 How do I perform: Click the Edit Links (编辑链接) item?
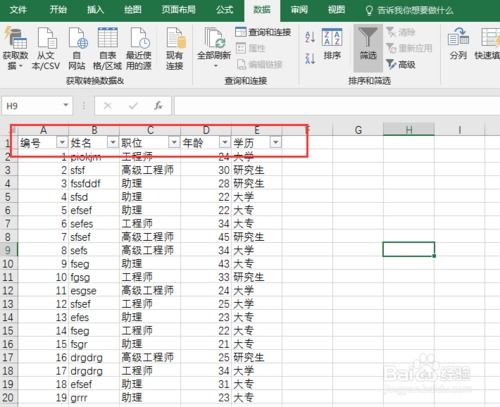click(x=259, y=64)
